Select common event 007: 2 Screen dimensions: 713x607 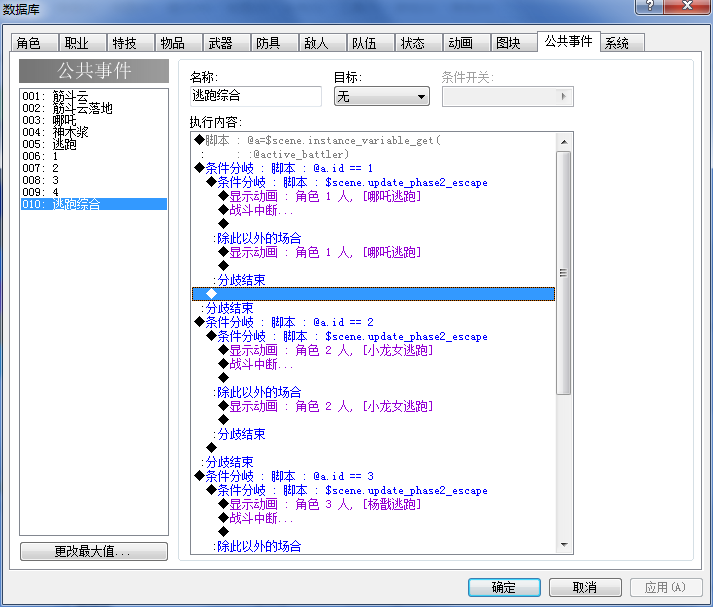94,168
